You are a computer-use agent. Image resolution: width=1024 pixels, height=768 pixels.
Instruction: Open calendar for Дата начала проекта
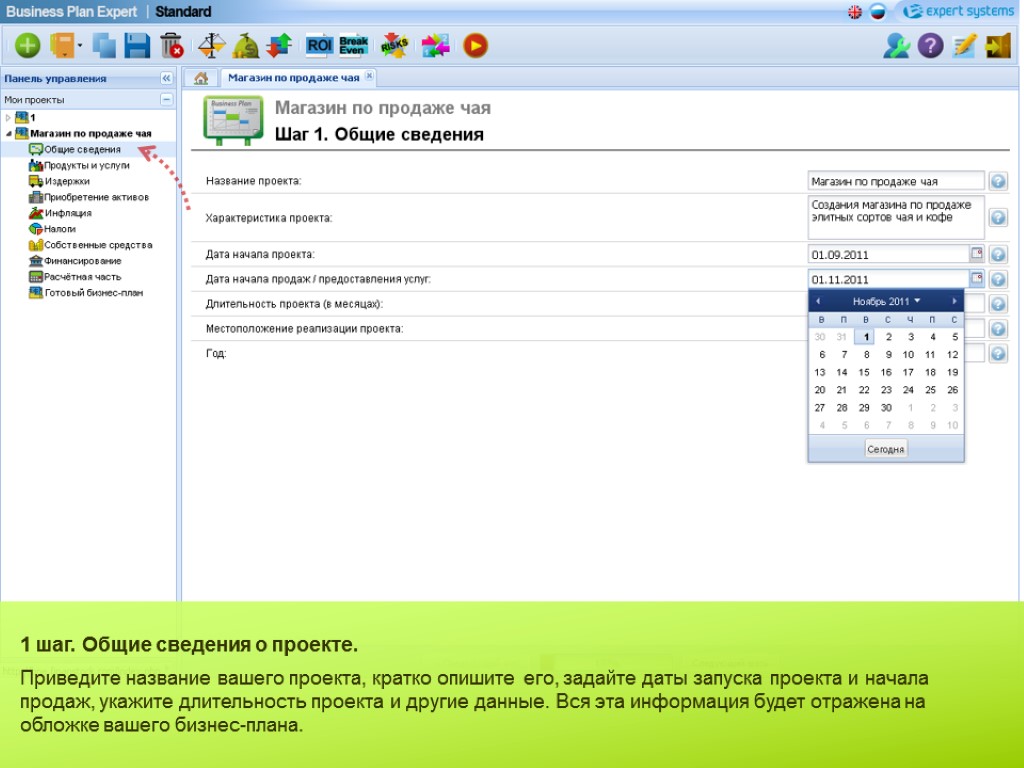click(977, 253)
